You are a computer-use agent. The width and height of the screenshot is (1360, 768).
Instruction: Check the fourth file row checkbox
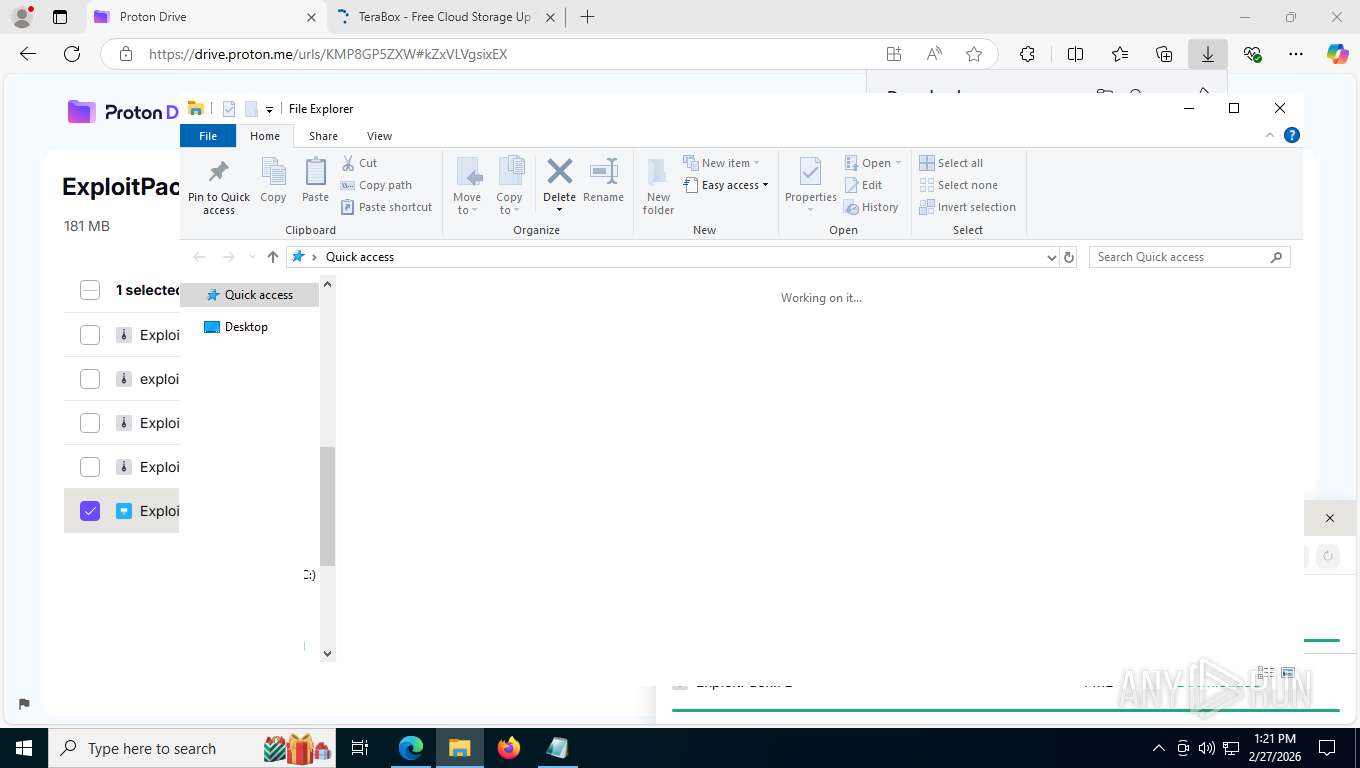click(90, 467)
